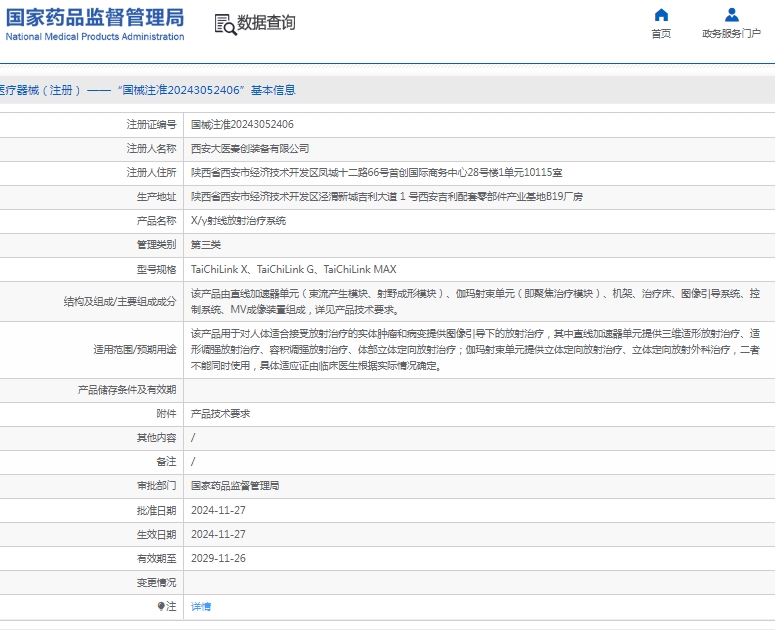775x630 pixels.
Task: Click the structure and composition description paragraph
Action: 475,302
